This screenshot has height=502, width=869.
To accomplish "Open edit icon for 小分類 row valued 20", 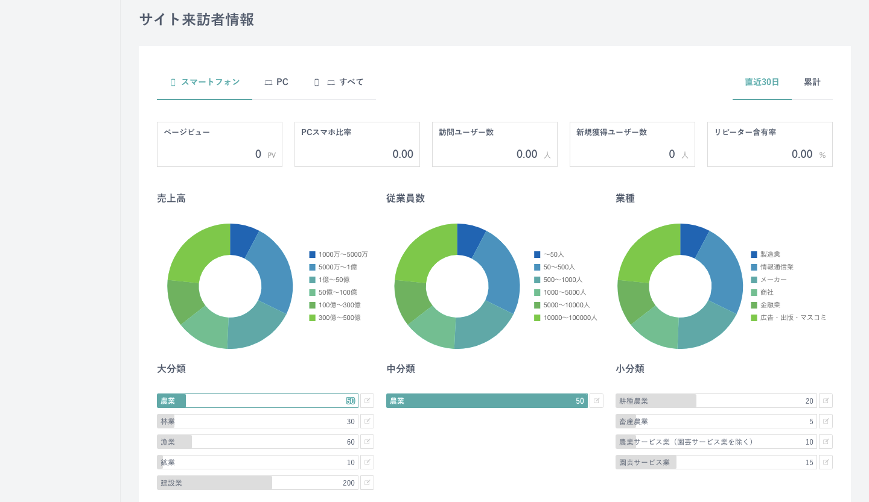I will [x=826, y=401].
